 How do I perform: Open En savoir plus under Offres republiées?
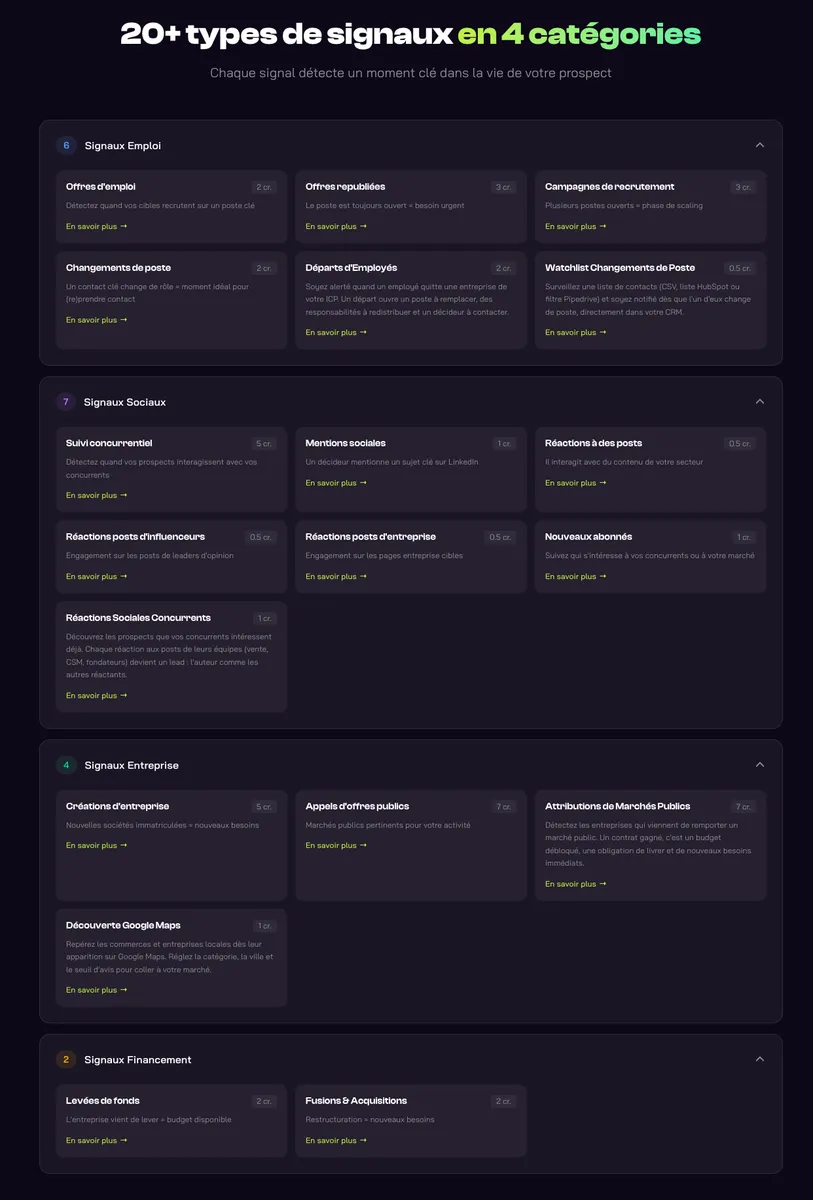click(336, 226)
